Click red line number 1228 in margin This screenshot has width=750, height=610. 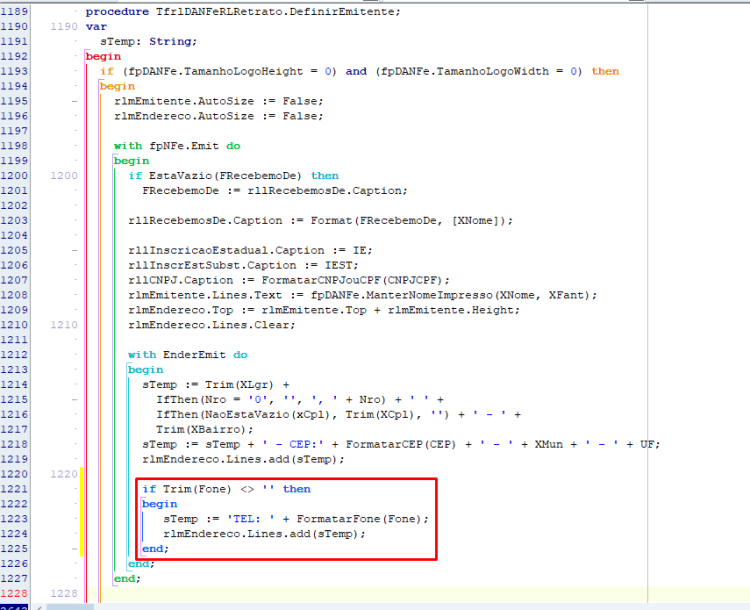[14, 594]
